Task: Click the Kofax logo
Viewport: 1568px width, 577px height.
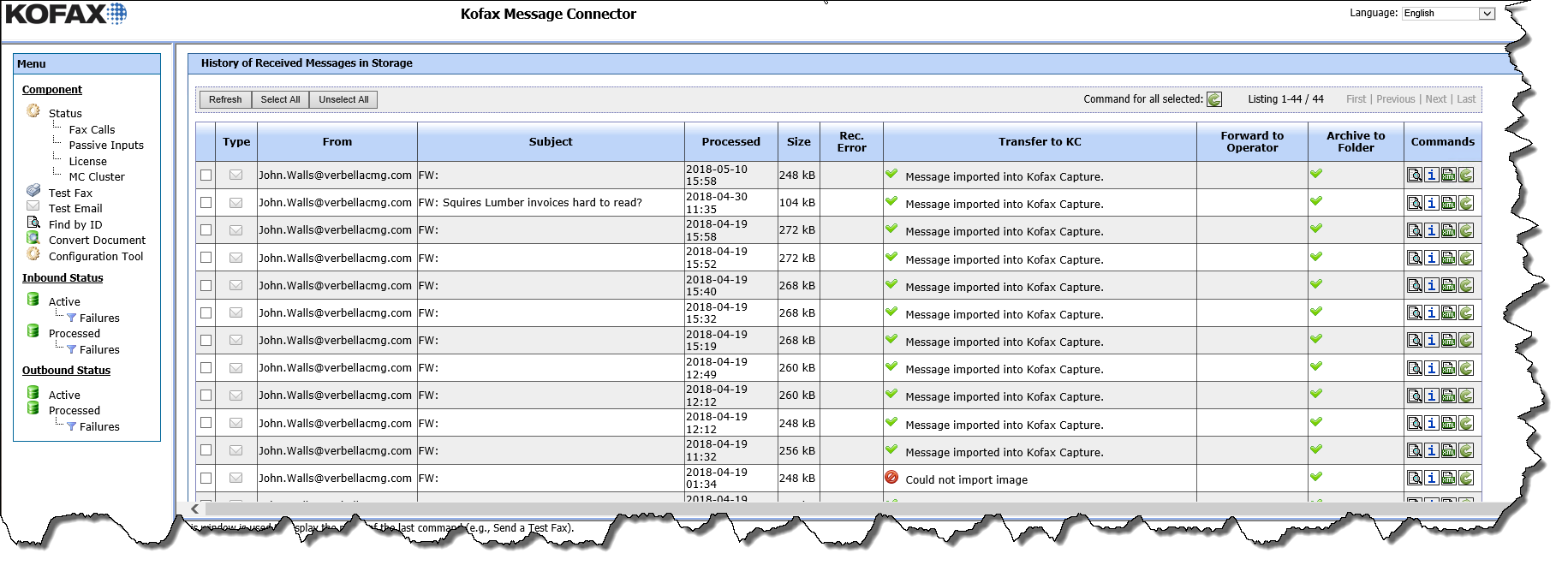Action: click(66, 14)
